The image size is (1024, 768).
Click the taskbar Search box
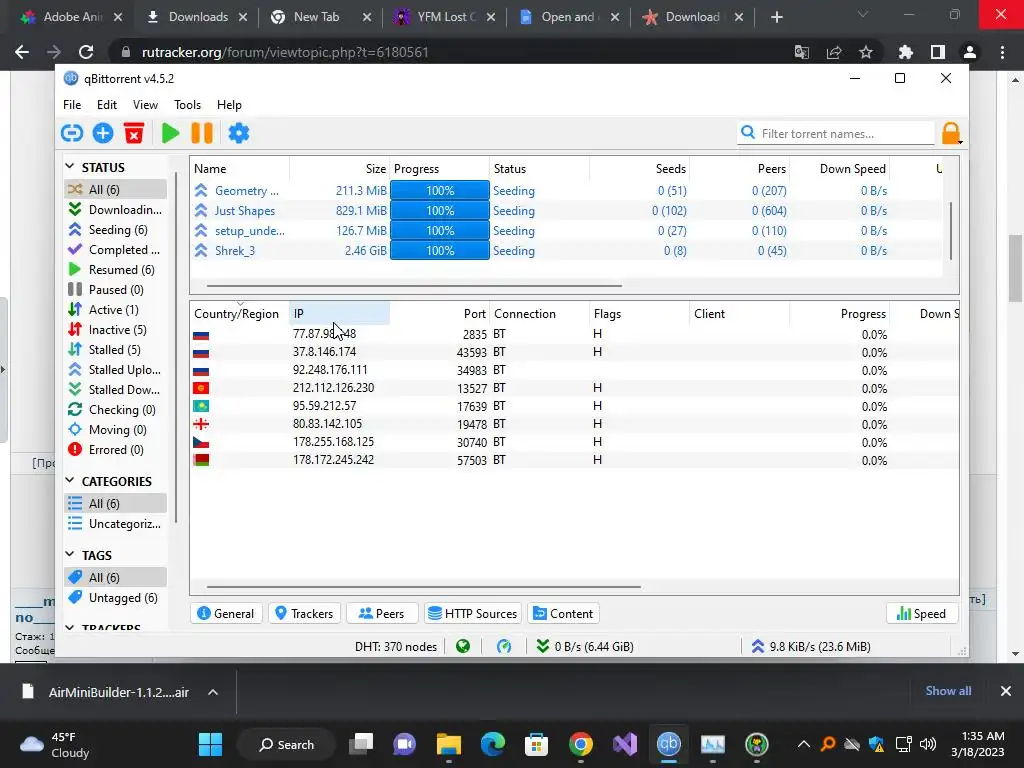pyautogui.click(x=287, y=744)
